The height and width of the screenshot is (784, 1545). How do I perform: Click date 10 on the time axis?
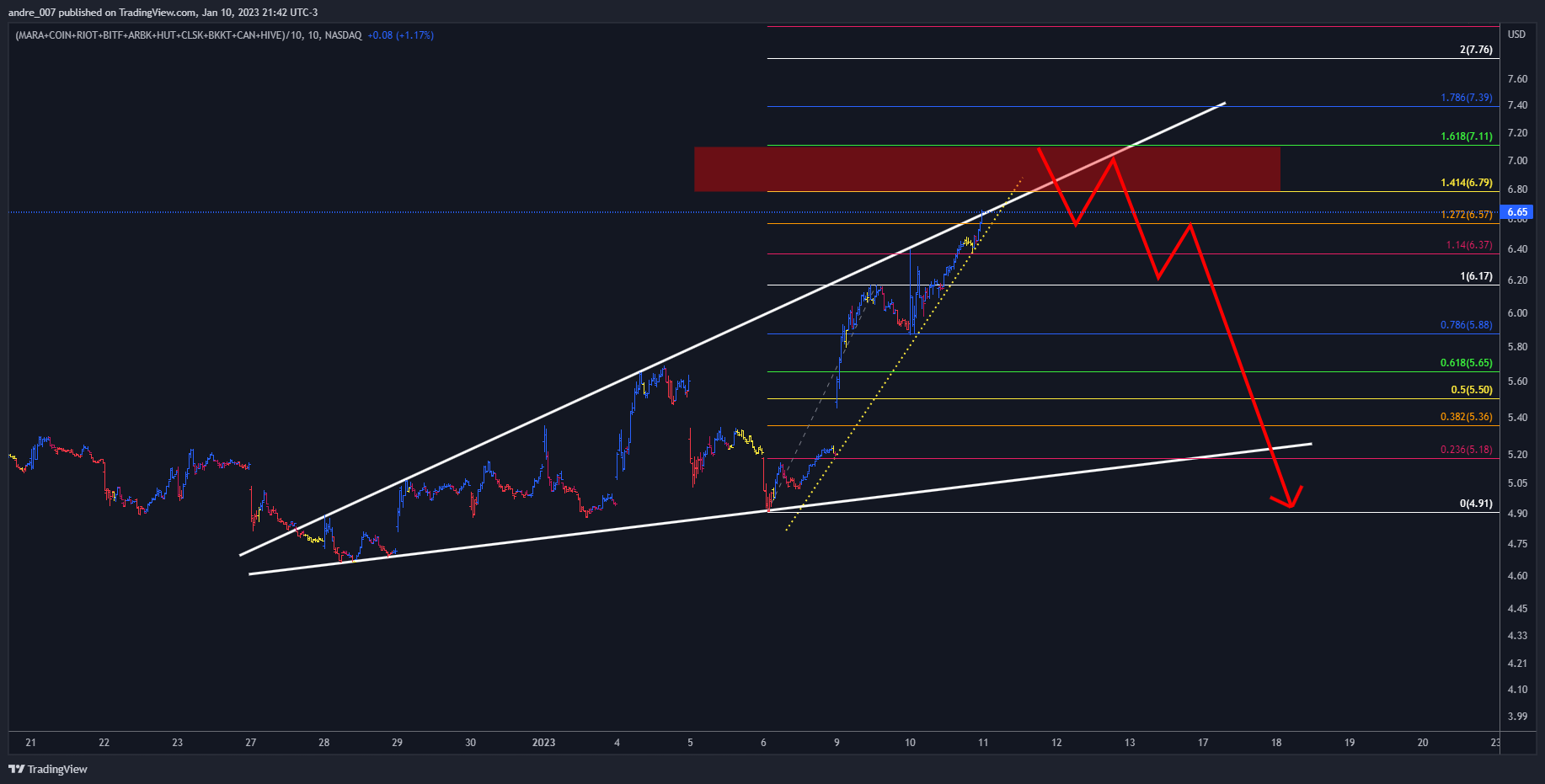[910, 743]
